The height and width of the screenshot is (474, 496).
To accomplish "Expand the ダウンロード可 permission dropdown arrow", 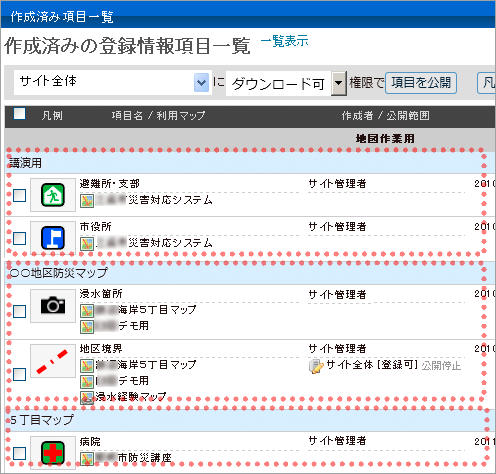I will 338,83.
